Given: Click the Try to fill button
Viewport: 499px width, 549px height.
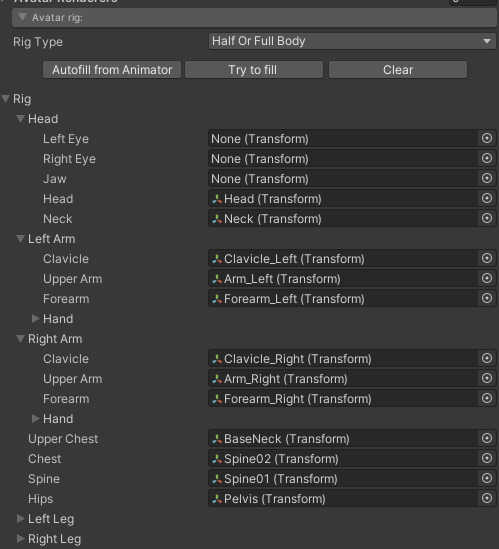Looking at the screenshot, I should pyautogui.click(x=254, y=70).
